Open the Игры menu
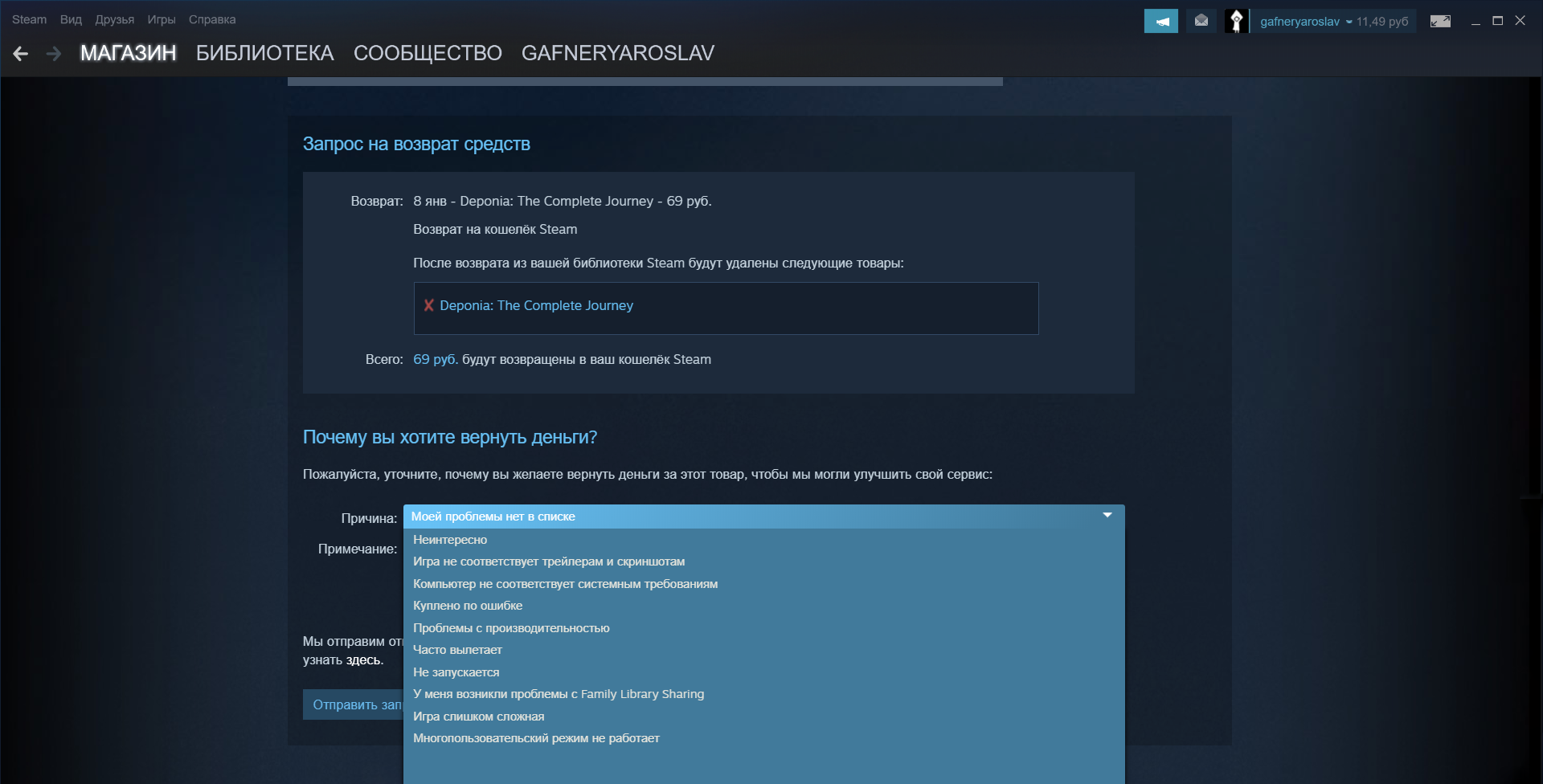Image resolution: width=1543 pixels, height=784 pixels. coord(162,19)
